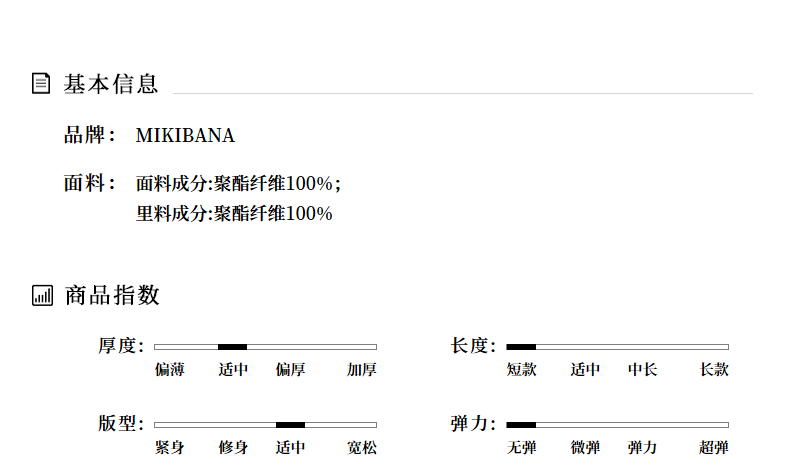Select the 短款 length label

pos(522,370)
